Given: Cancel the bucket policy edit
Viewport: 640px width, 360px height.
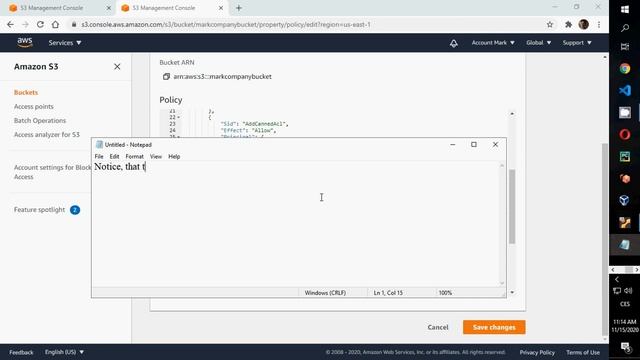Looking at the screenshot, I should [438, 327].
